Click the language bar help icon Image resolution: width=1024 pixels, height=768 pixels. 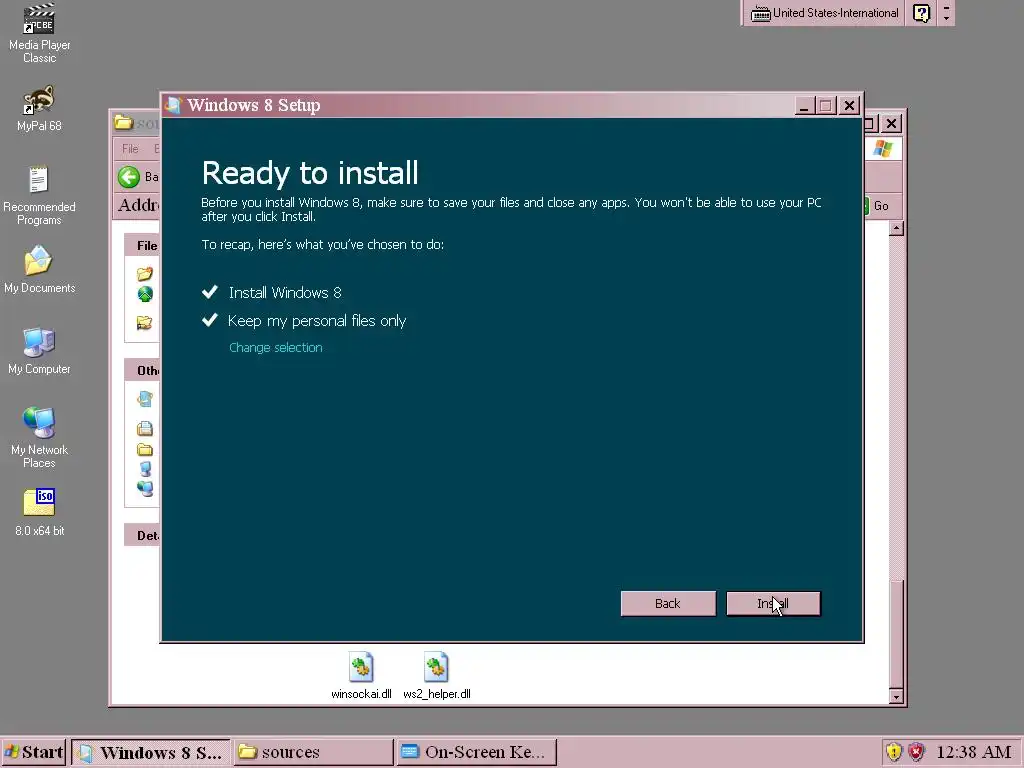coord(921,13)
